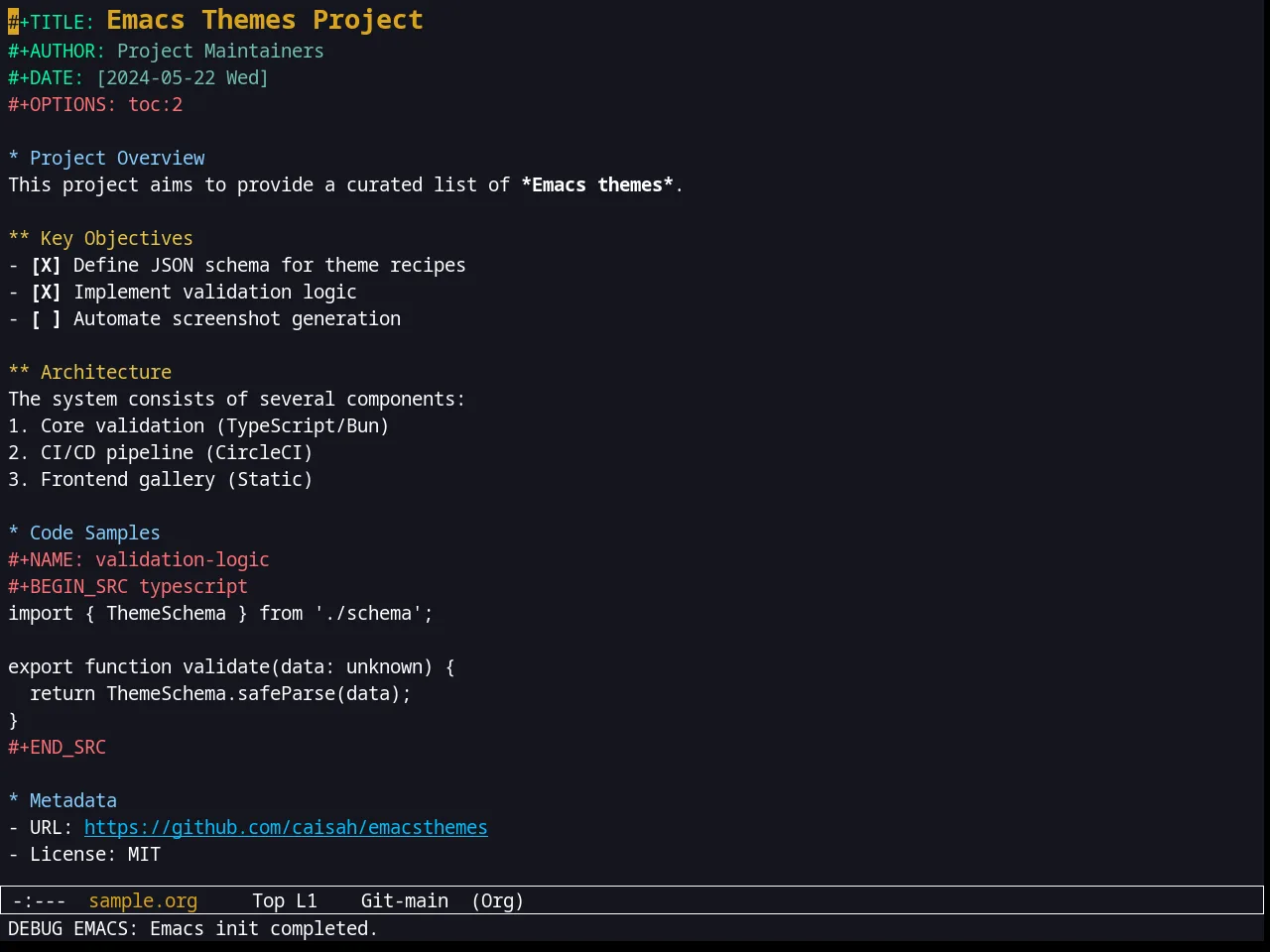
Task: Click the License: MIT line
Action: [x=84, y=855]
